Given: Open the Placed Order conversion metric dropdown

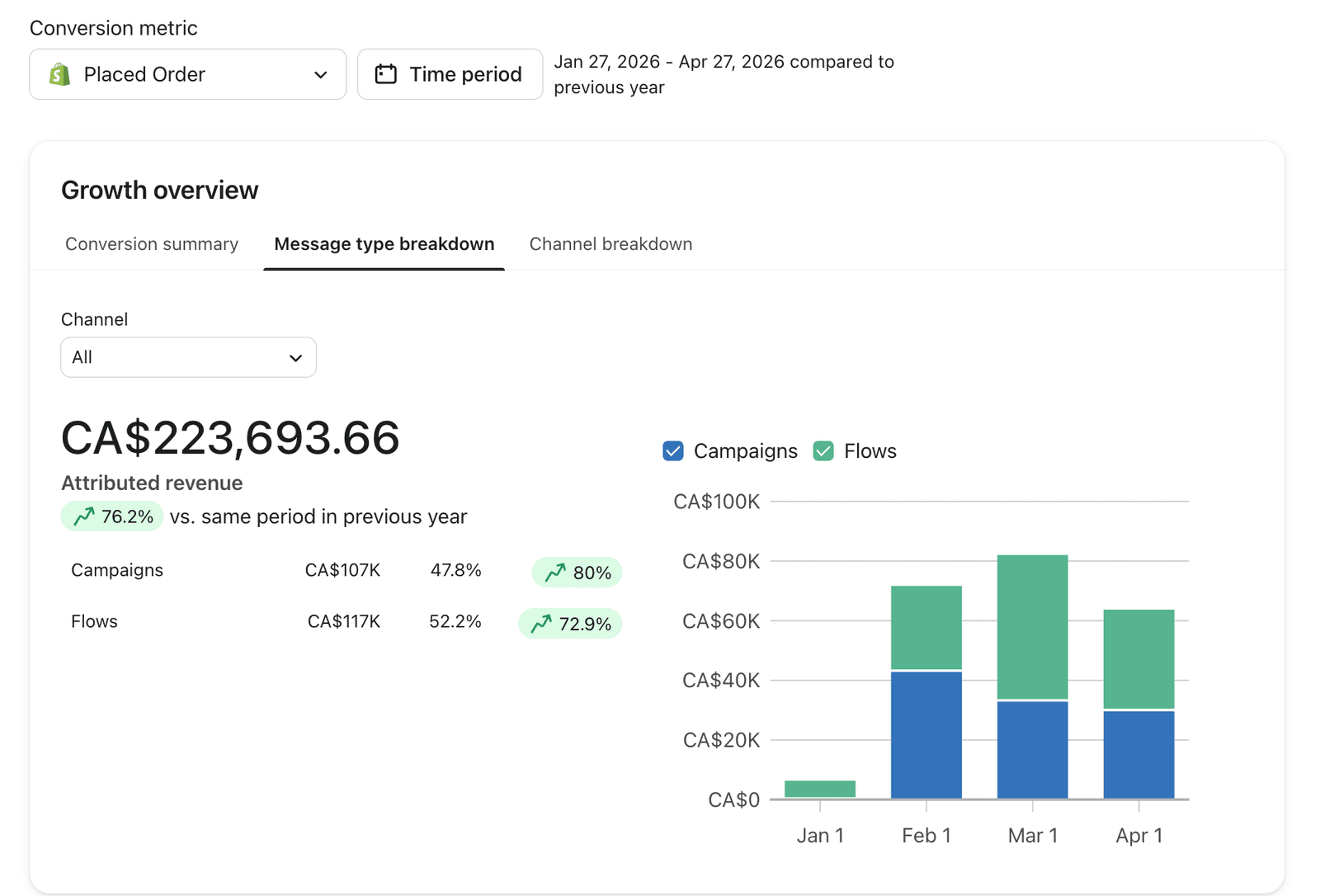Looking at the screenshot, I should click(188, 74).
